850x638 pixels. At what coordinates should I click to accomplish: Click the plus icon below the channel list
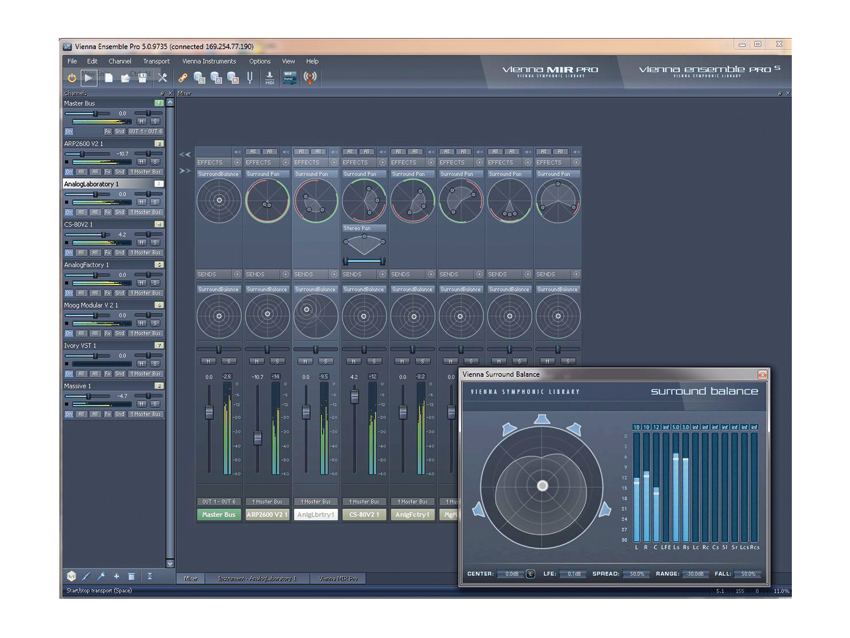(x=116, y=576)
